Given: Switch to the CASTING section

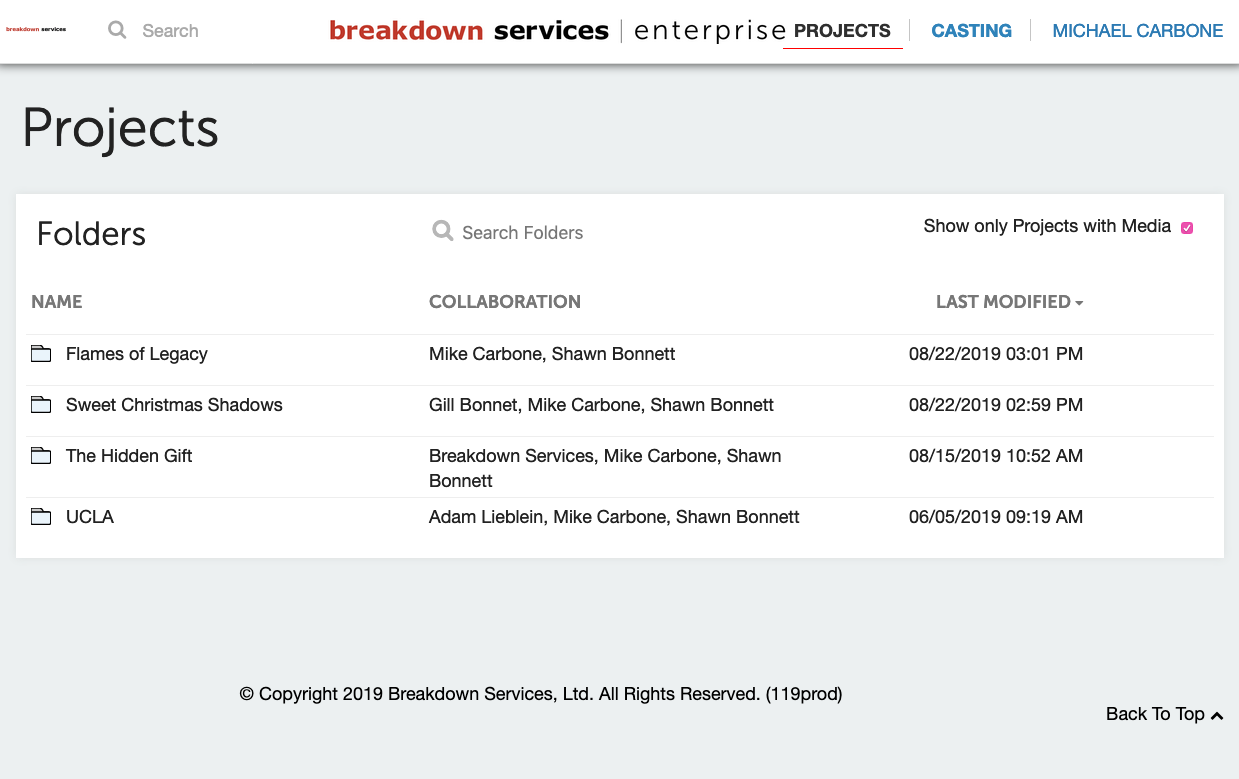Looking at the screenshot, I should point(971,30).
